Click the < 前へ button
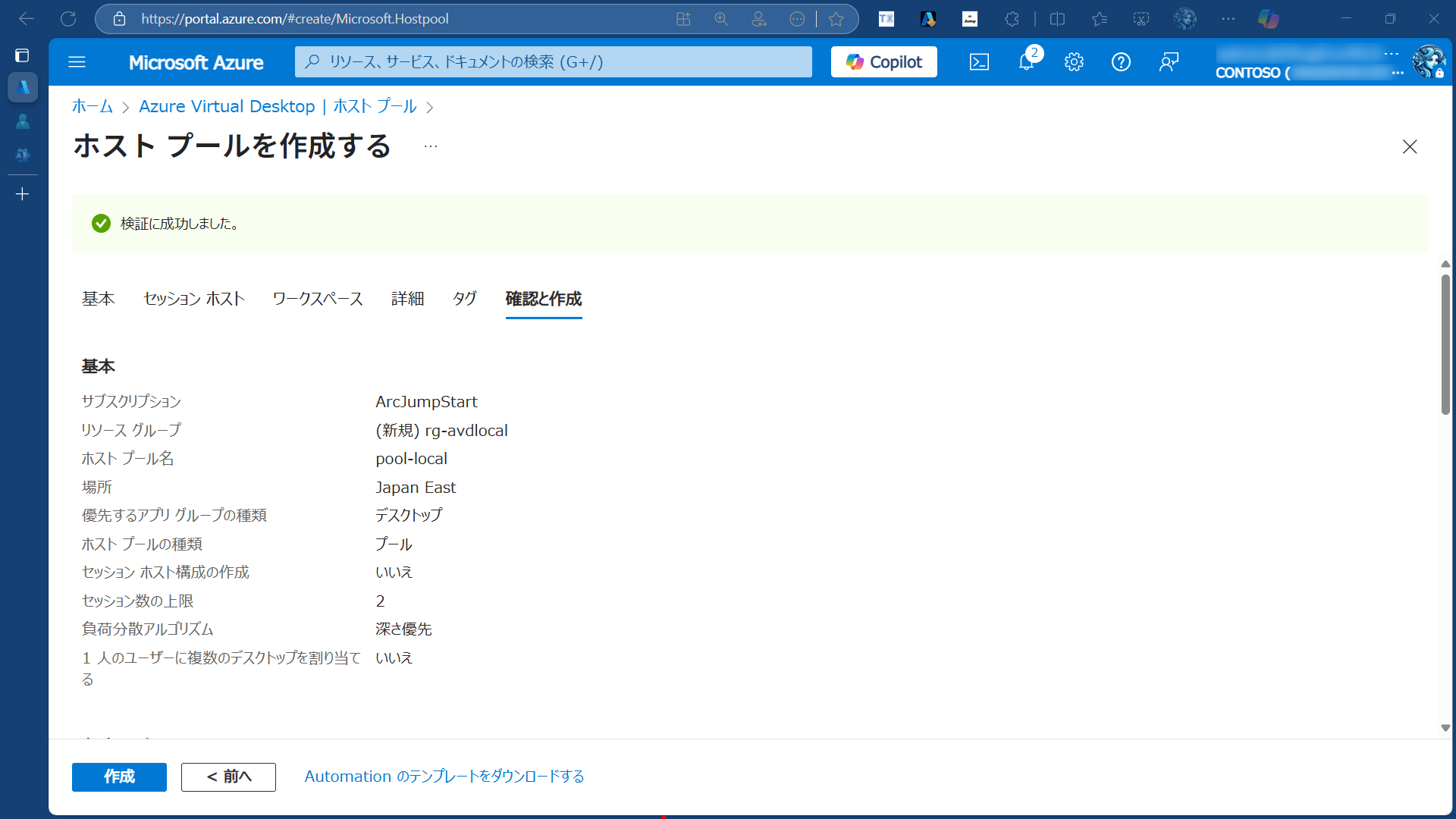 [228, 777]
